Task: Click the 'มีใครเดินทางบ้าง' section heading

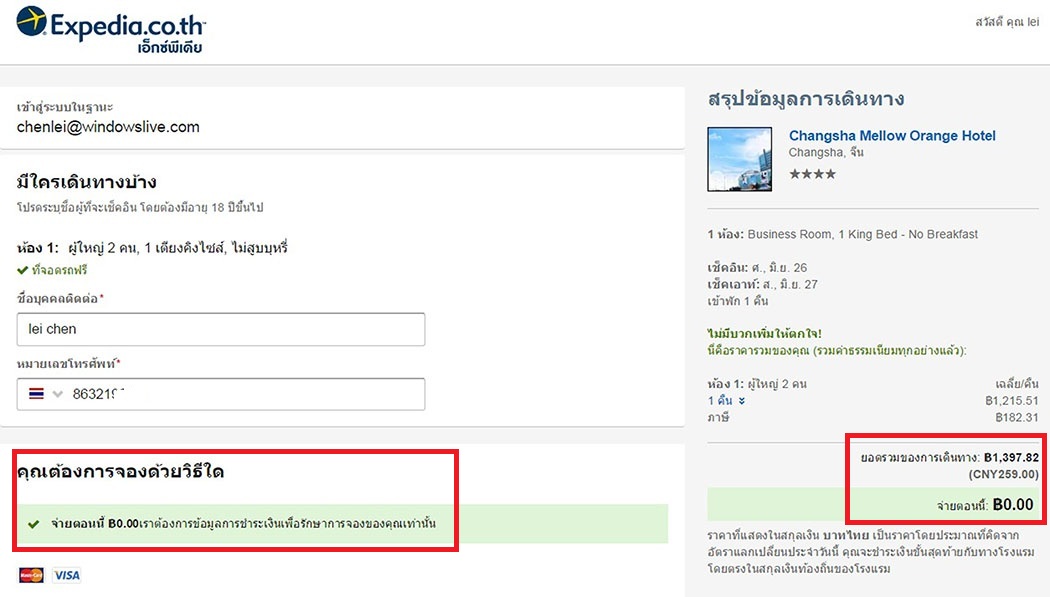Action: 86,182
